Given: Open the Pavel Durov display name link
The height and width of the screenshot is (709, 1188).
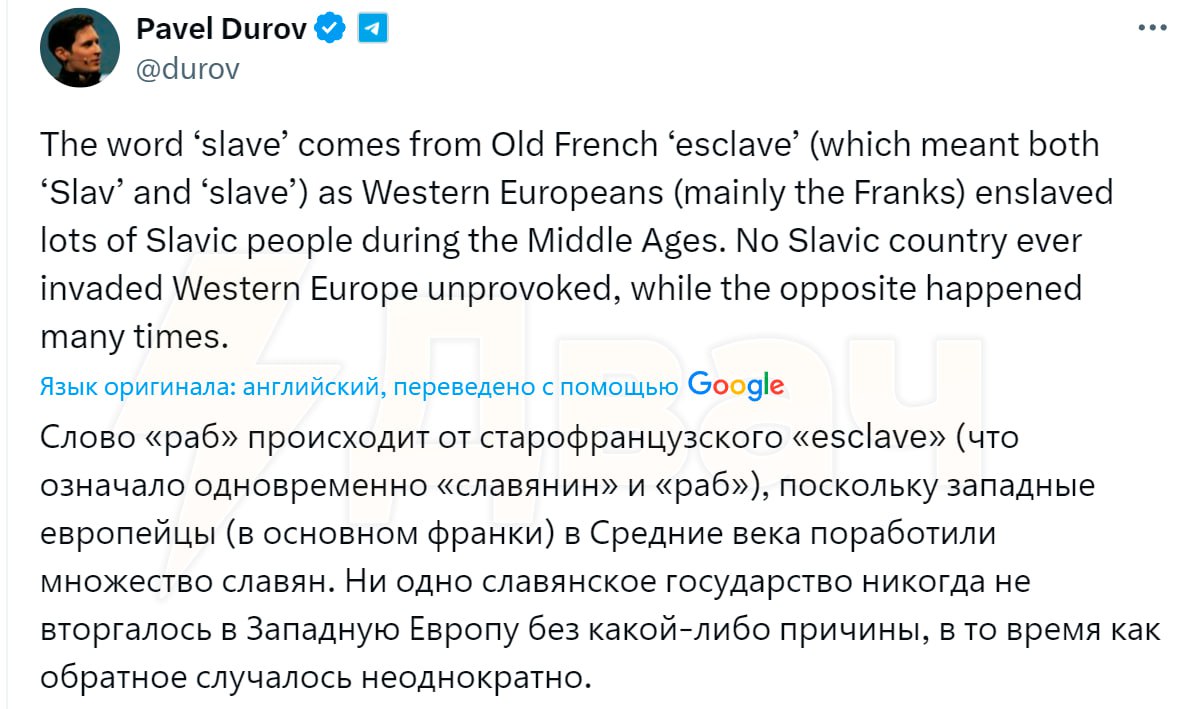Looking at the screenshot, I should (x=221, y=29).
